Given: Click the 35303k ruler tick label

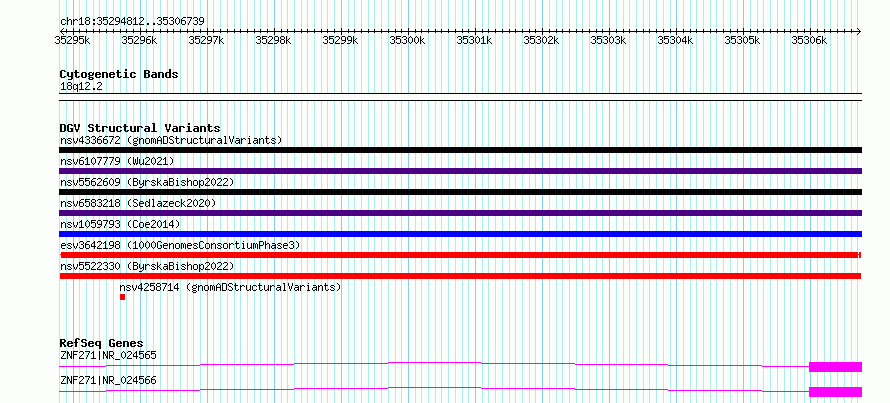Looking at the screenshot, I should 608,40.
